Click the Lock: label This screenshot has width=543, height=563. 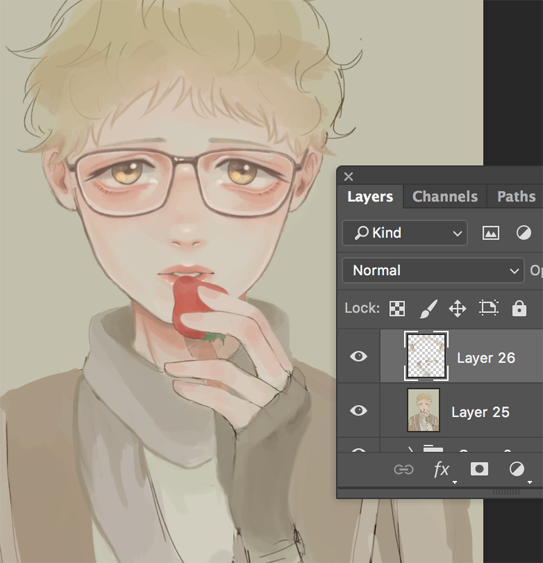(362, 308)
